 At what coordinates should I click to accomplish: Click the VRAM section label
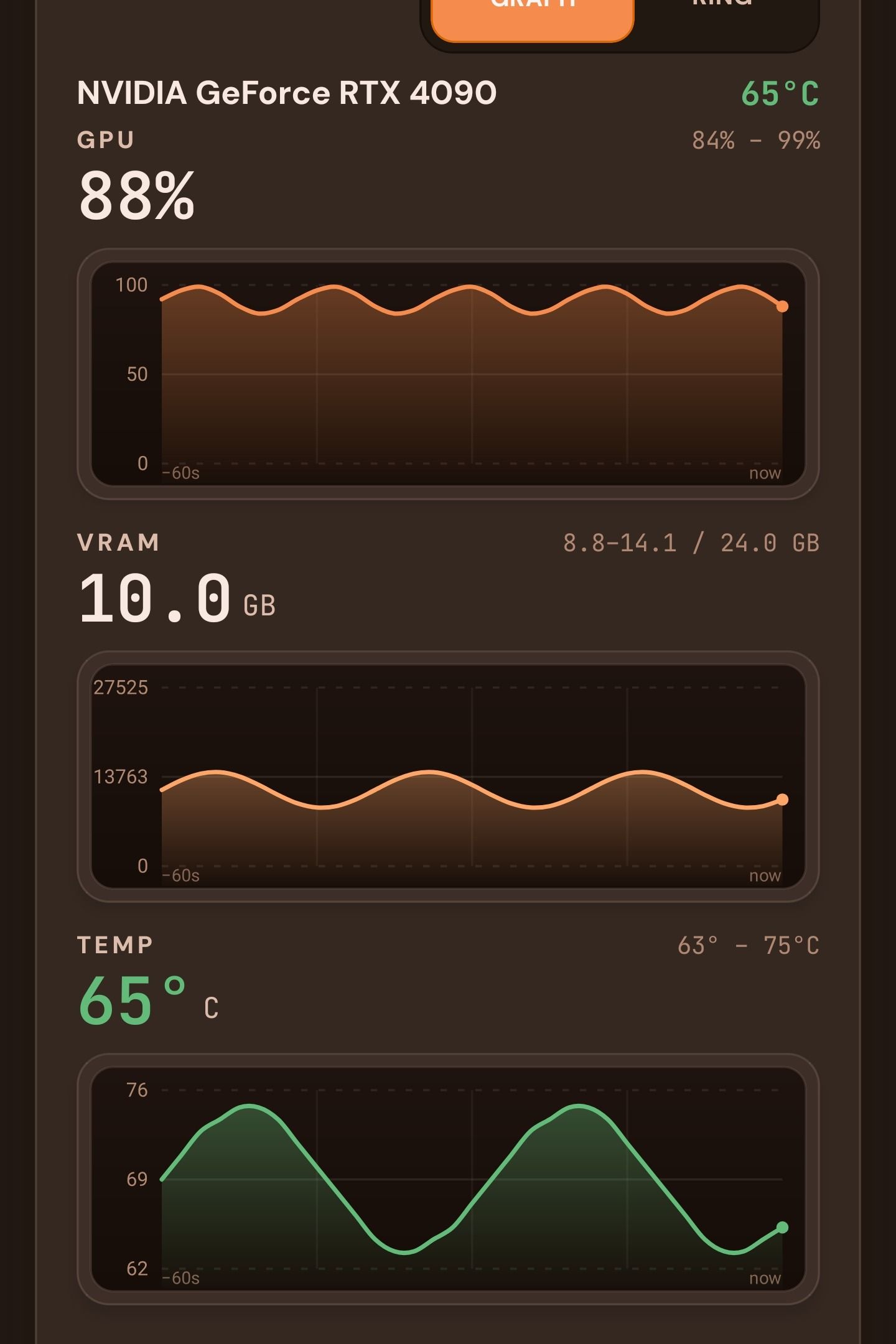pos(119,543)
